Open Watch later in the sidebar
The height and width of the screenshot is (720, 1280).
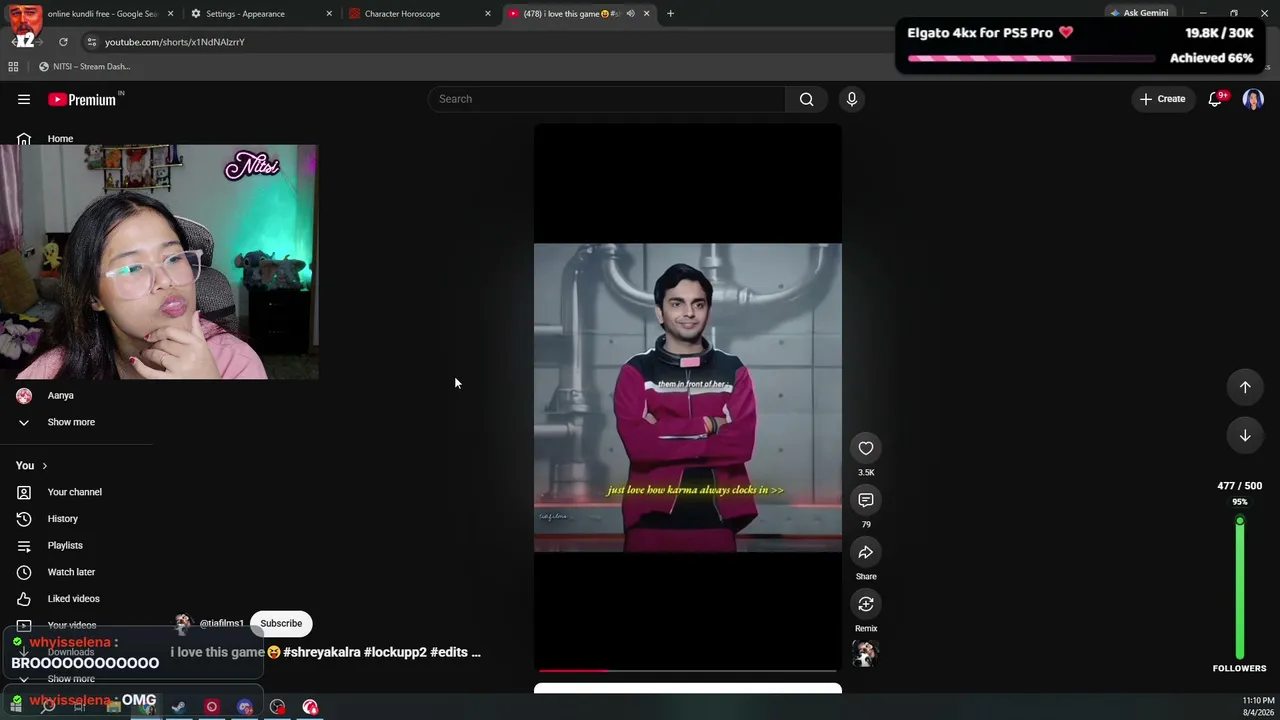(x=71, y=572)
